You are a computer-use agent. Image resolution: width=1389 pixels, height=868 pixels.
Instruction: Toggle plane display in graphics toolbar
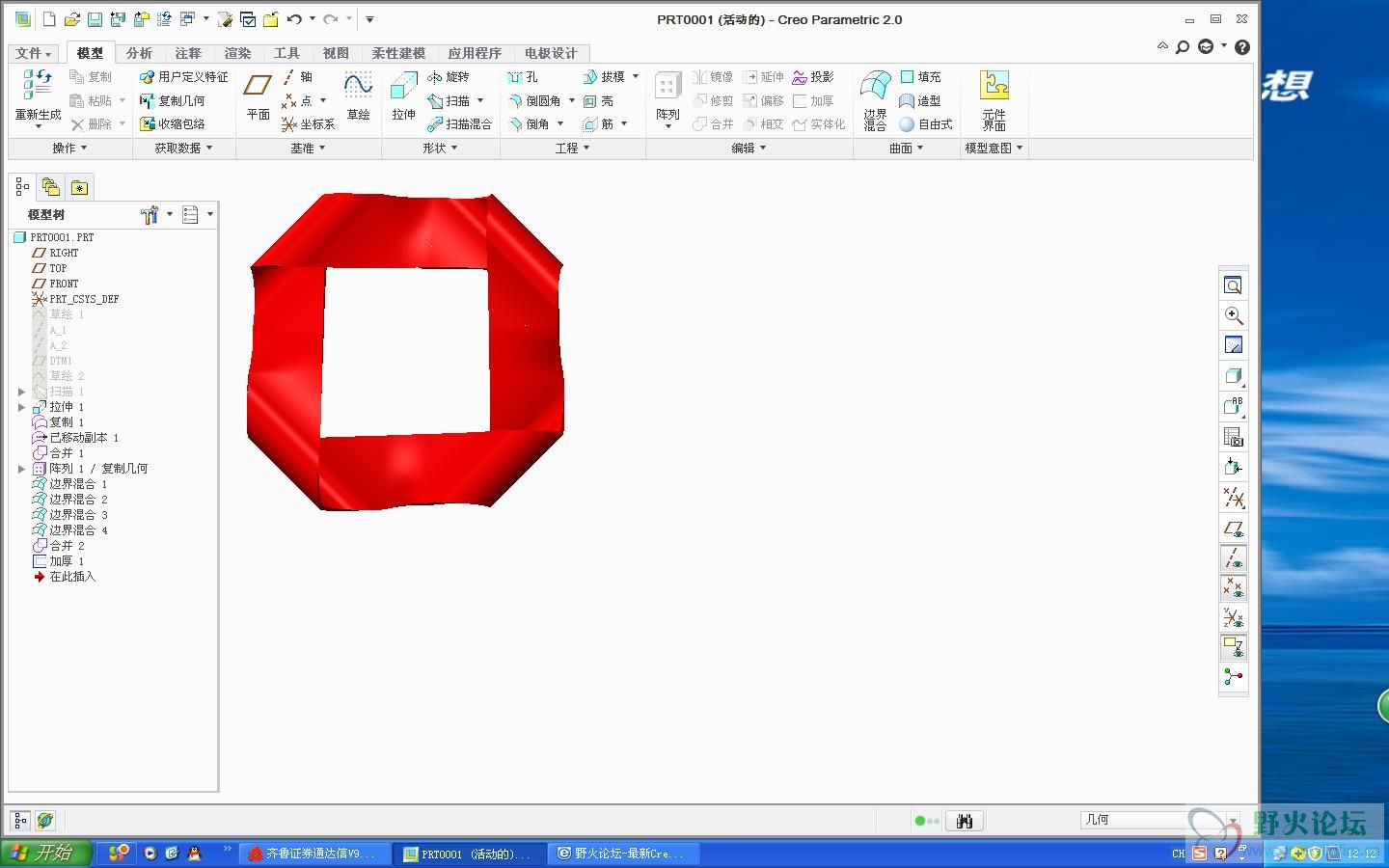1233,529
